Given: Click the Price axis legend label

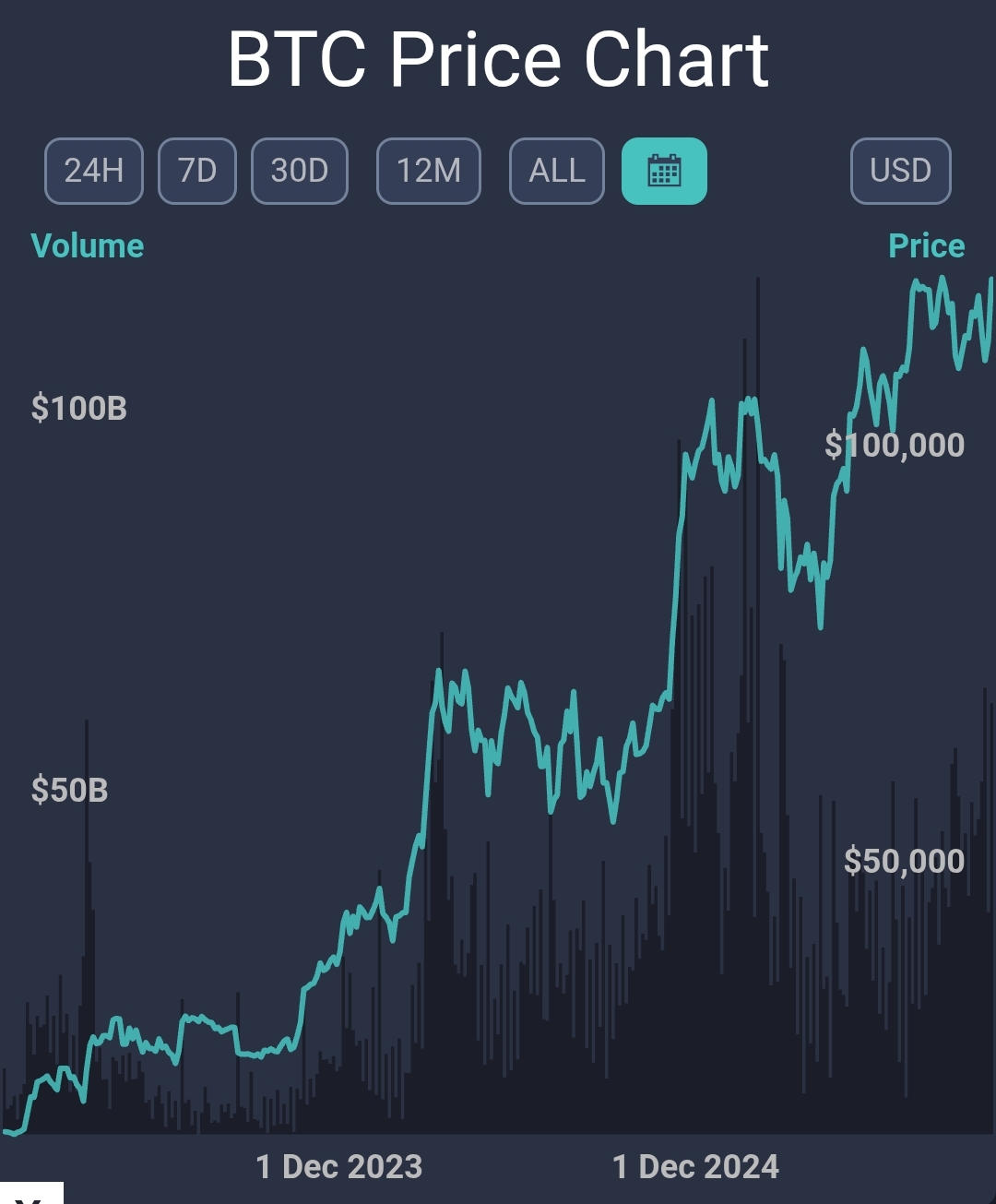Looking at the screenshot, I should coord(926,246).
